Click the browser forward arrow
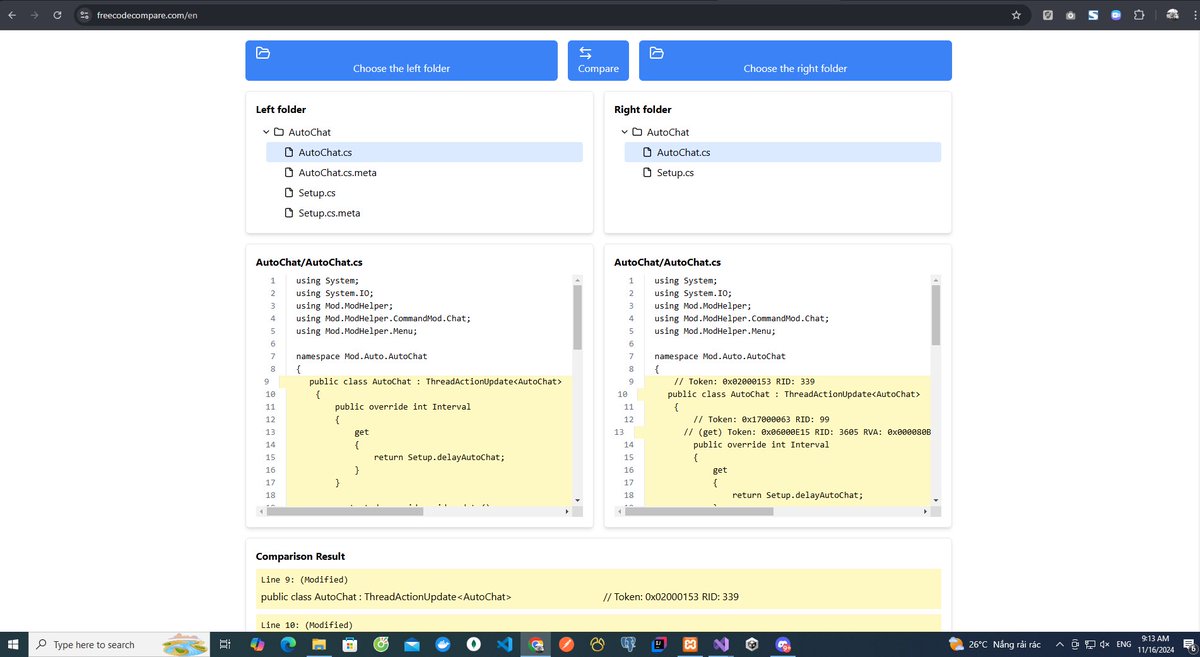 pyautogui.click(x=35, y=16)
